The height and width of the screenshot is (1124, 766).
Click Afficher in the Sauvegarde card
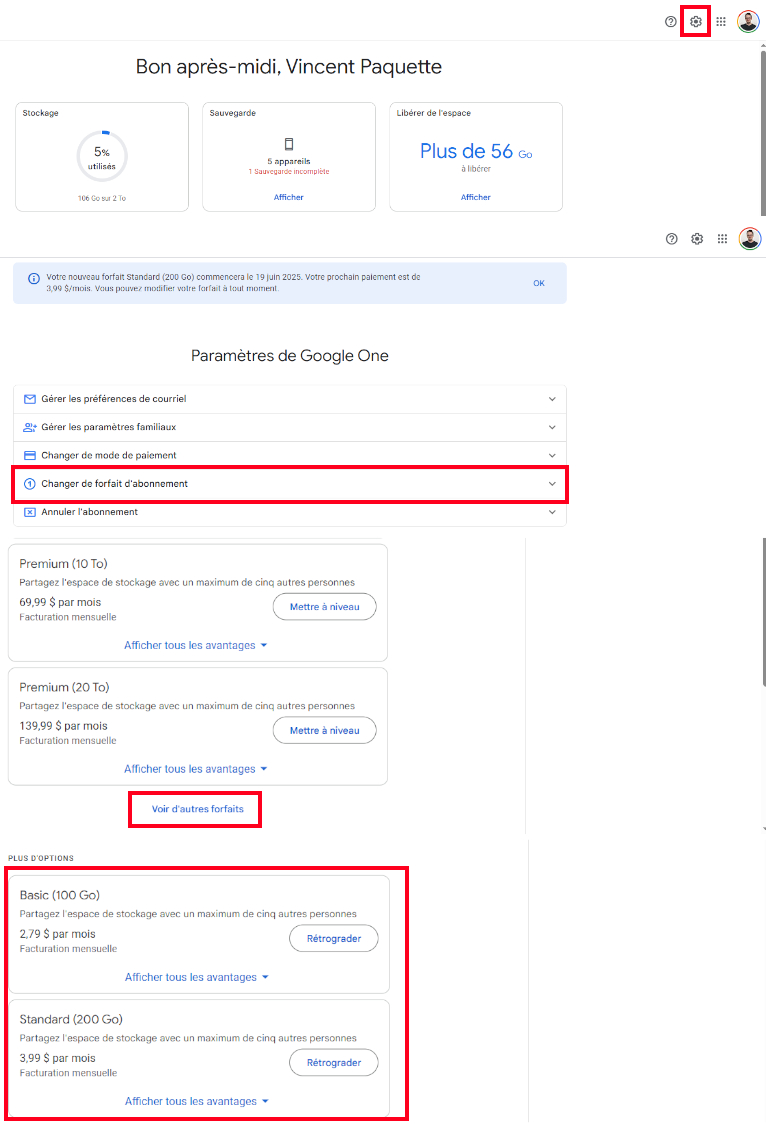coord(289,197)
